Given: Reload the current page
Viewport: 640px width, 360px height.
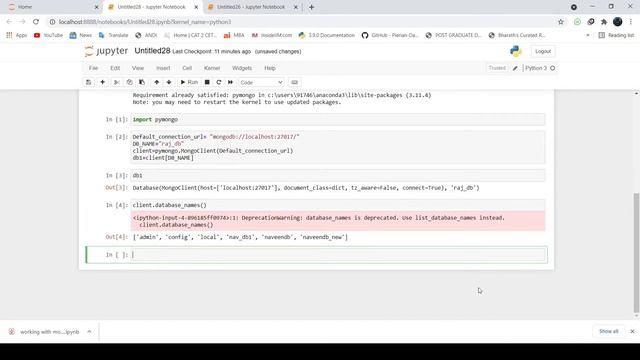Looking at the screenshot, I should [x=36, y=22].
